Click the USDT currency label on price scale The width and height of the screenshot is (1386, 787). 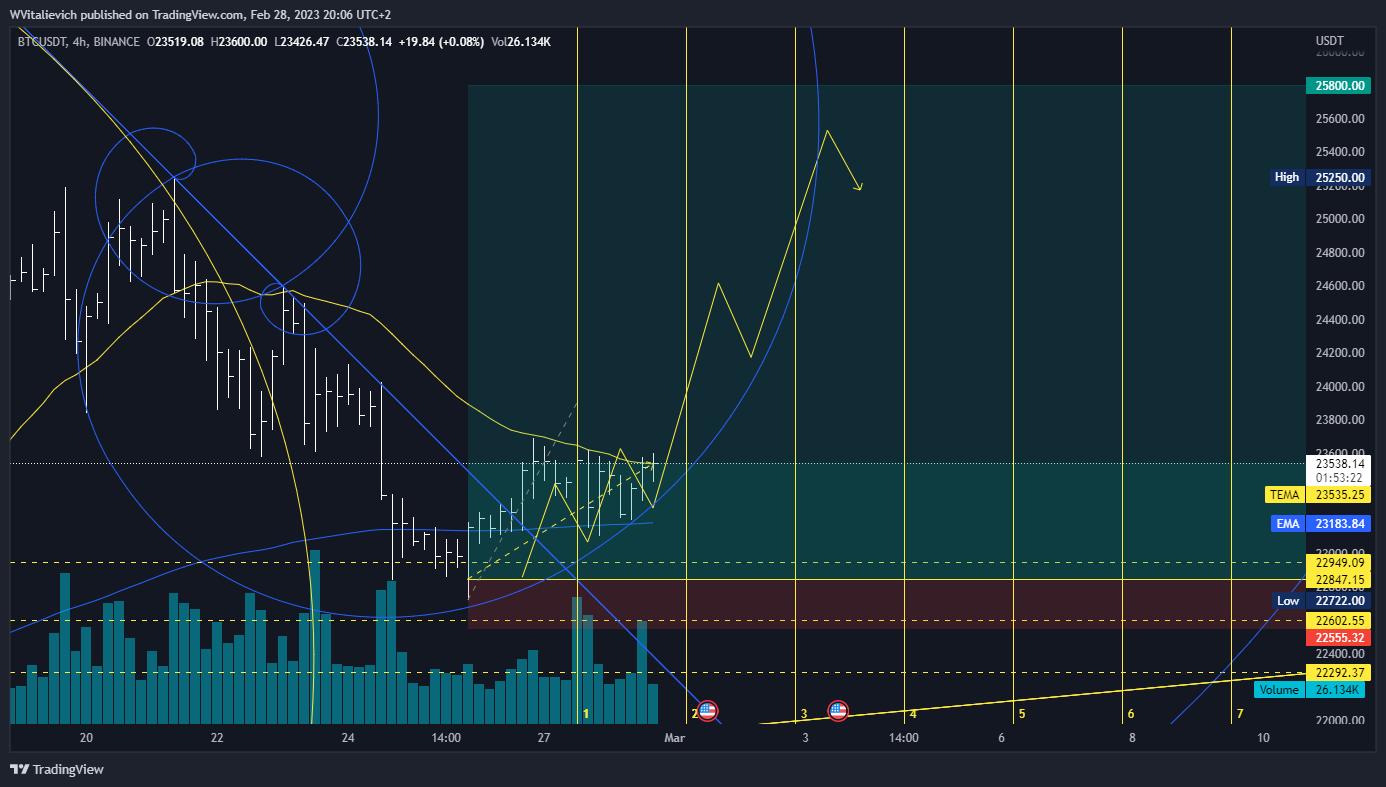(x=1329, y=41)
